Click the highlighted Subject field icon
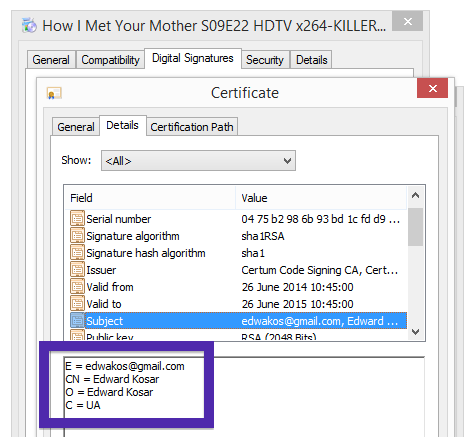The width and height of the screenshot is (469, 437). point(77,321)
